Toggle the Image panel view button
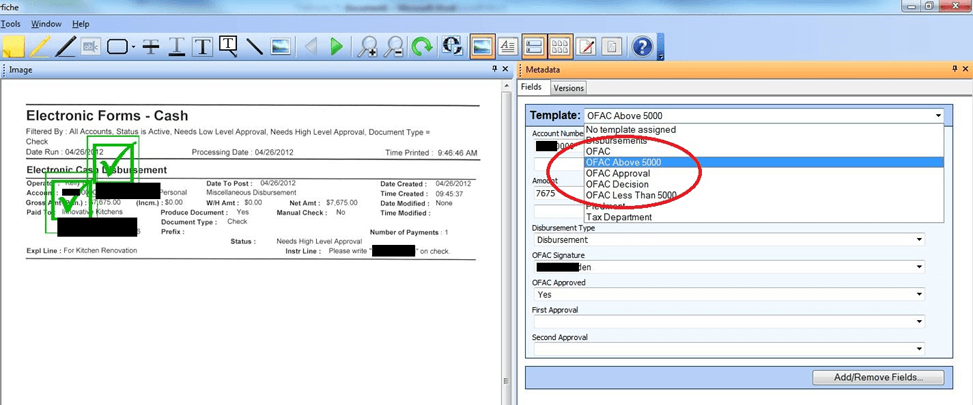Screen dimensions: 973x405 pos(482,47)
